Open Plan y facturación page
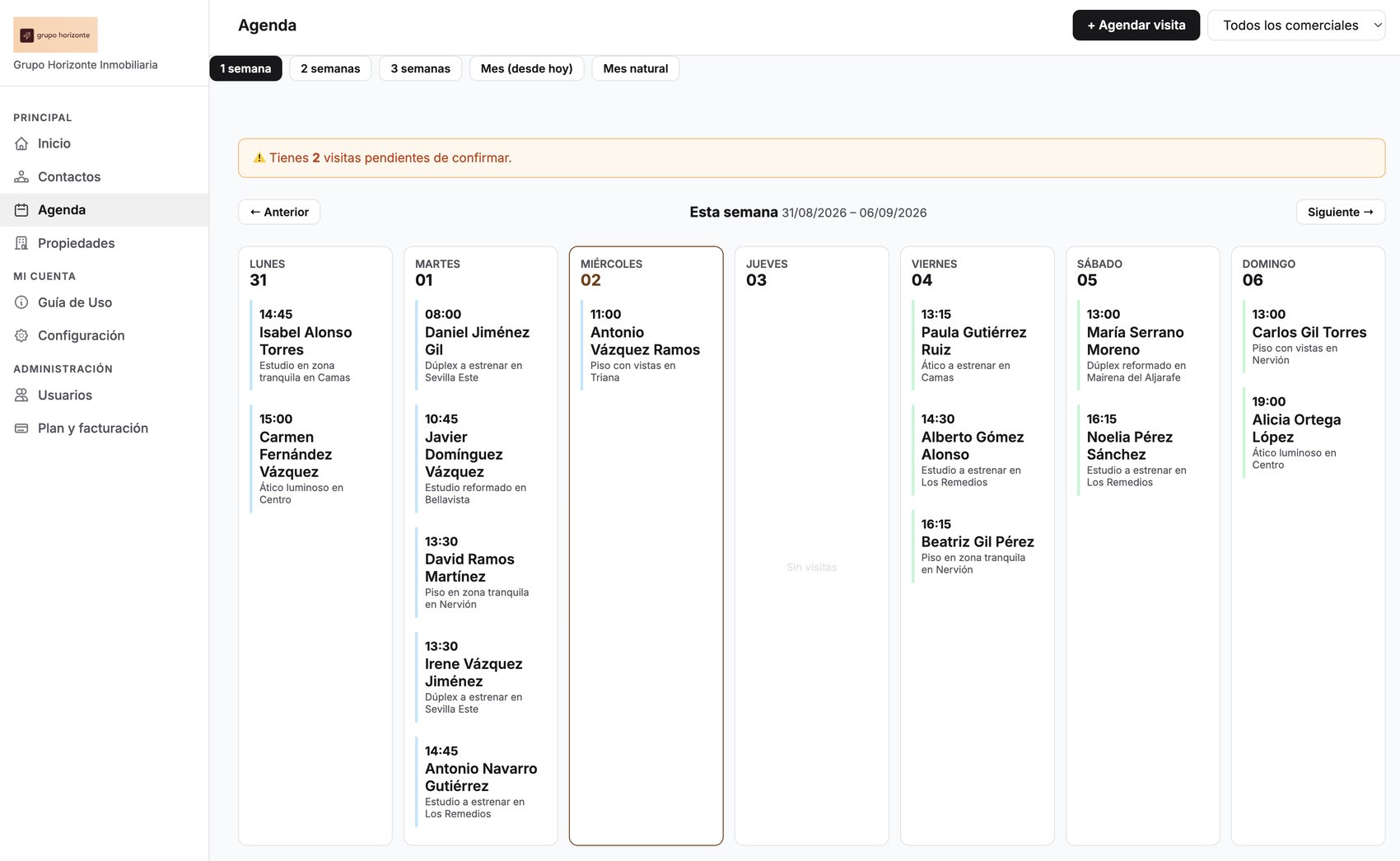This screenshot has width=1400, height=861. [x=104, y=428]
